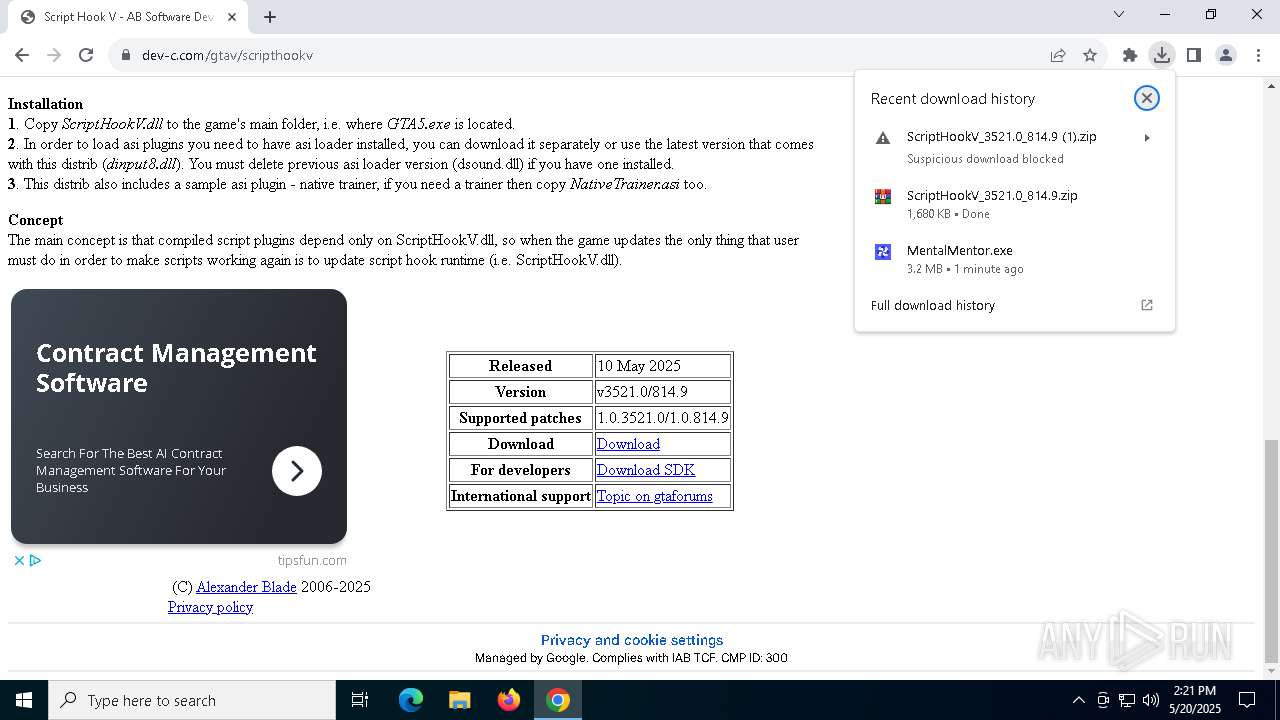Close the Script Hook V tab
Viewport: 1280px width, 720px height.
pos(232,17)
